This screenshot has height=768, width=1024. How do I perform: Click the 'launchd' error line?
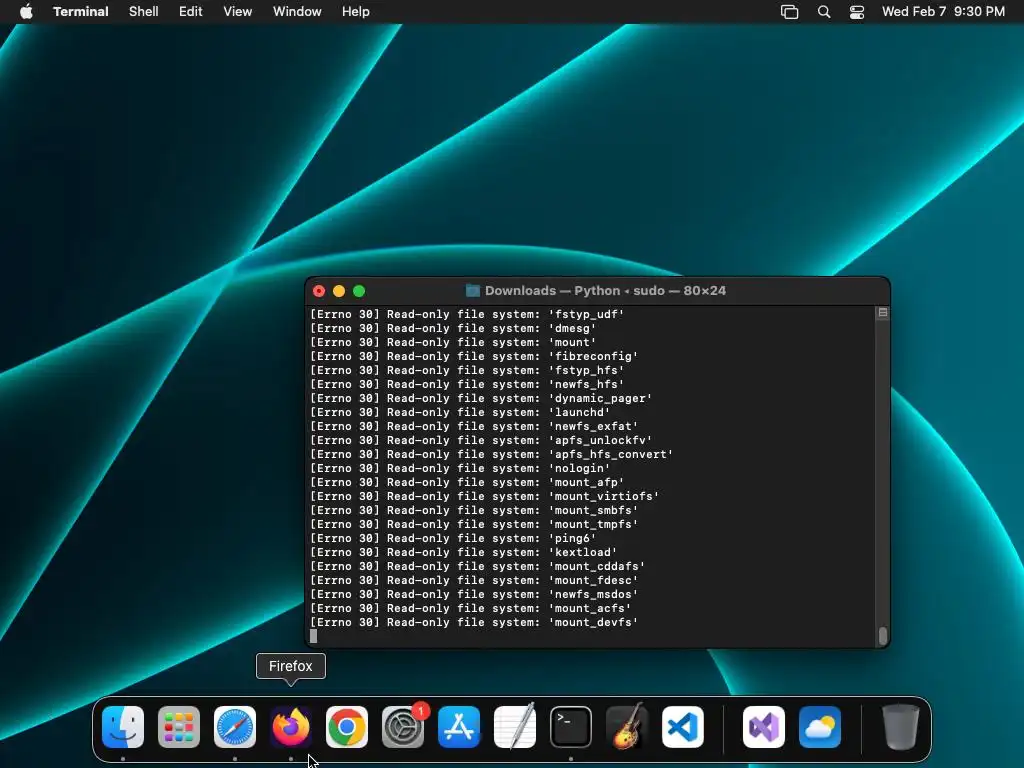460,413
